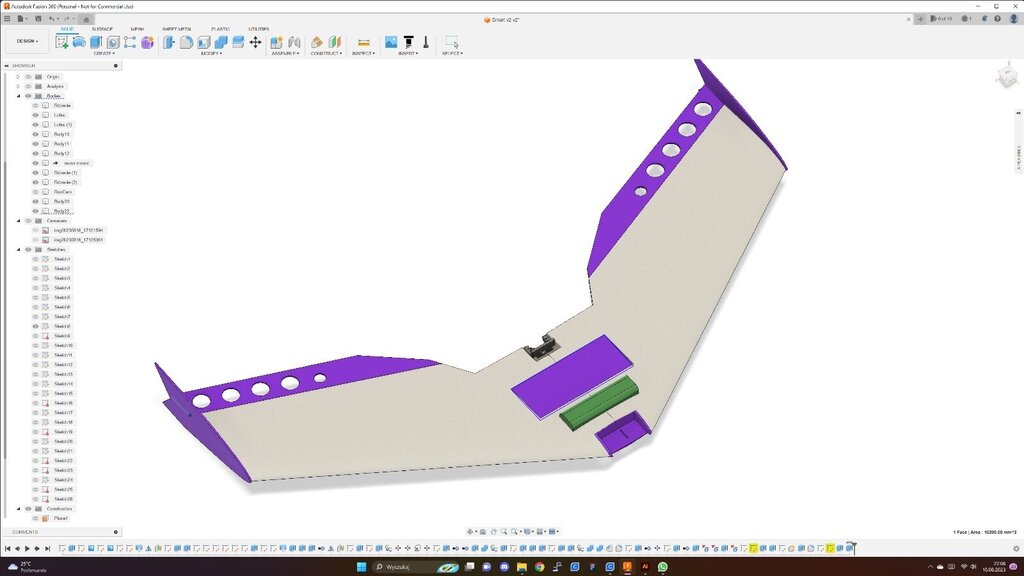Click the Save icon in title bar
This screenshot has width=1024, height=576.
tap(36, 19)
